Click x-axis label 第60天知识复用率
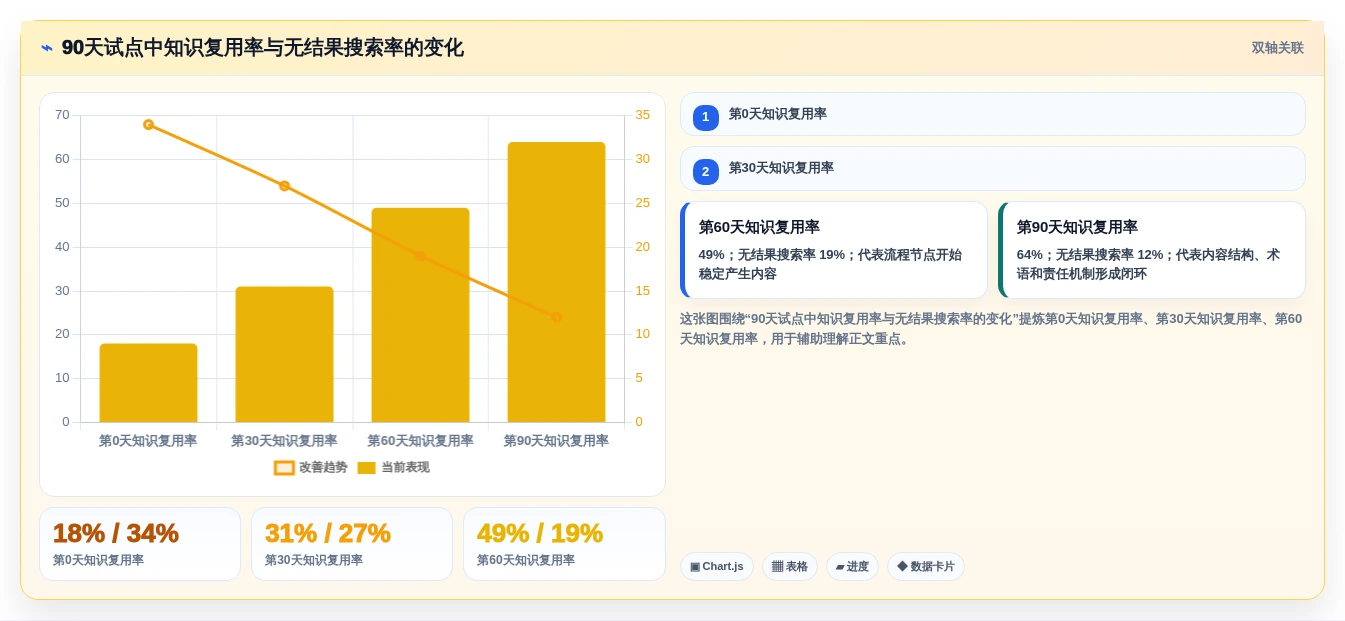 click(420, 441)
